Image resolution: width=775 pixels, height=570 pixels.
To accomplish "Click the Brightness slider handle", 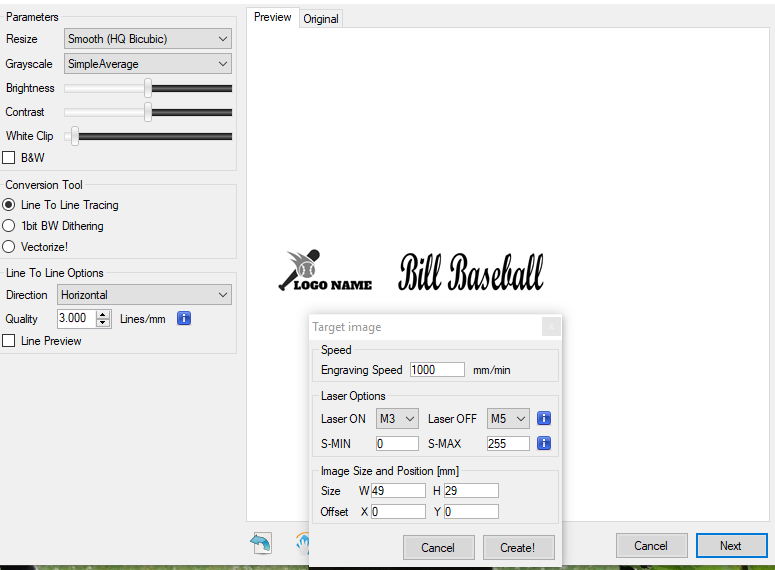I will (148, 88).
